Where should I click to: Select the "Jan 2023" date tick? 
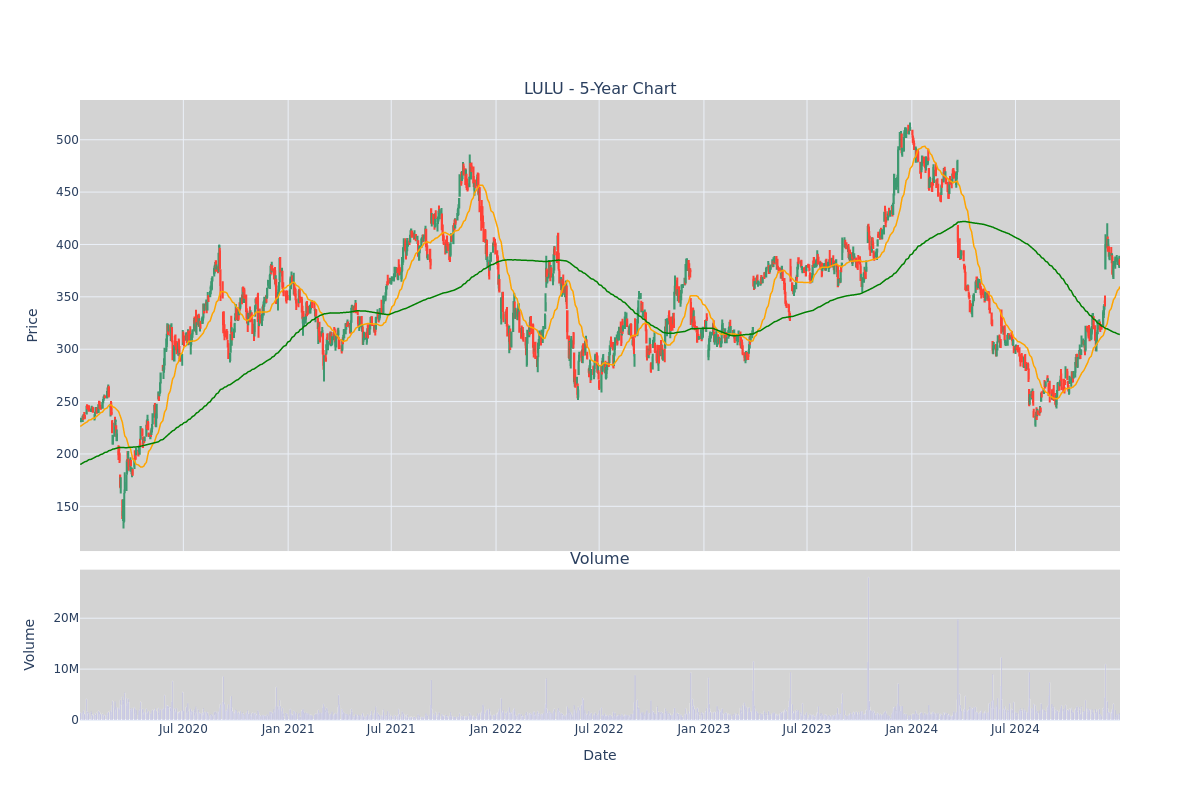[x=704, y=729]
